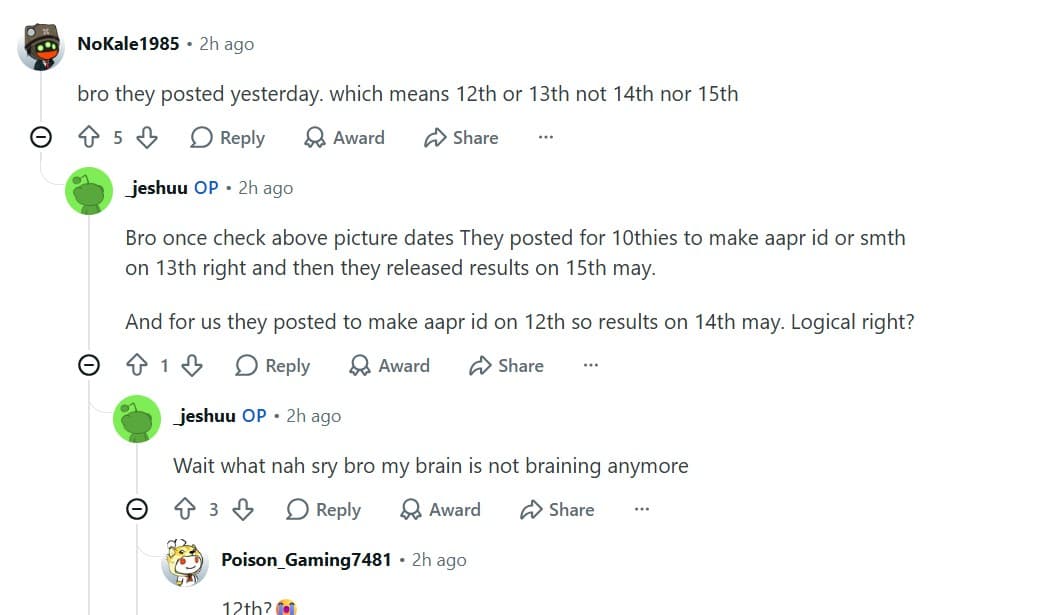Viewport: 1038px width, 615px height.
Task: Downvote NoKale1985's comment
Action: pyautogui.click(x=146, y=138)
